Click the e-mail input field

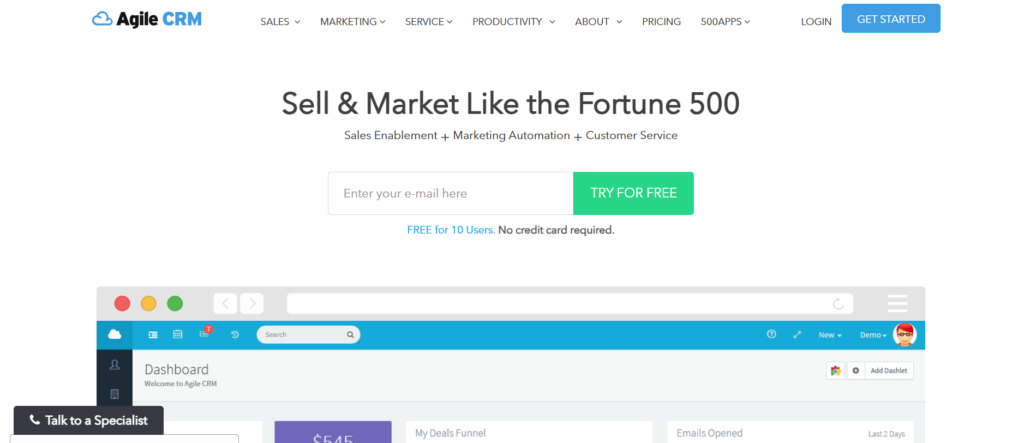450,193
